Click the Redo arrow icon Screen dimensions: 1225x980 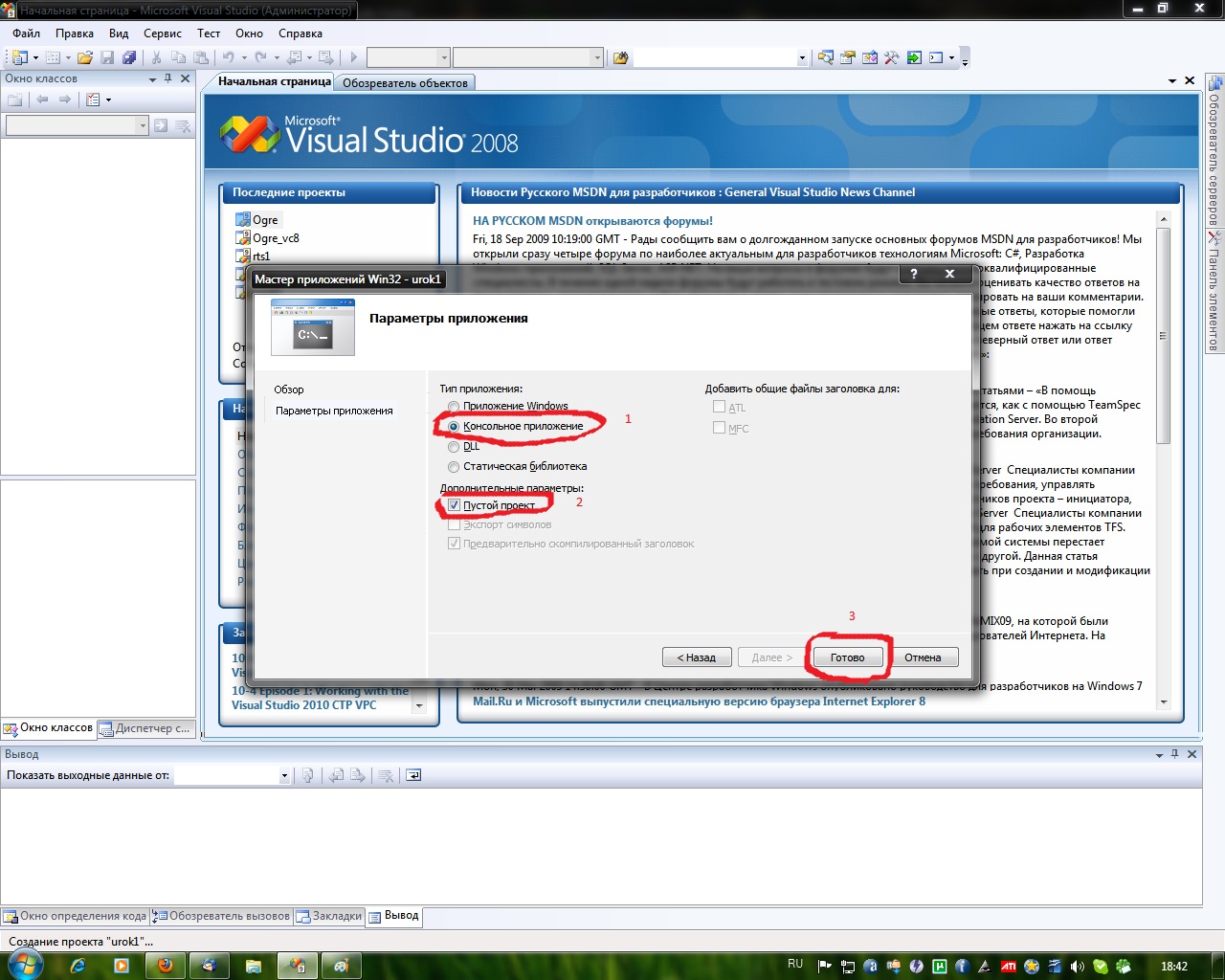[260, 57]
